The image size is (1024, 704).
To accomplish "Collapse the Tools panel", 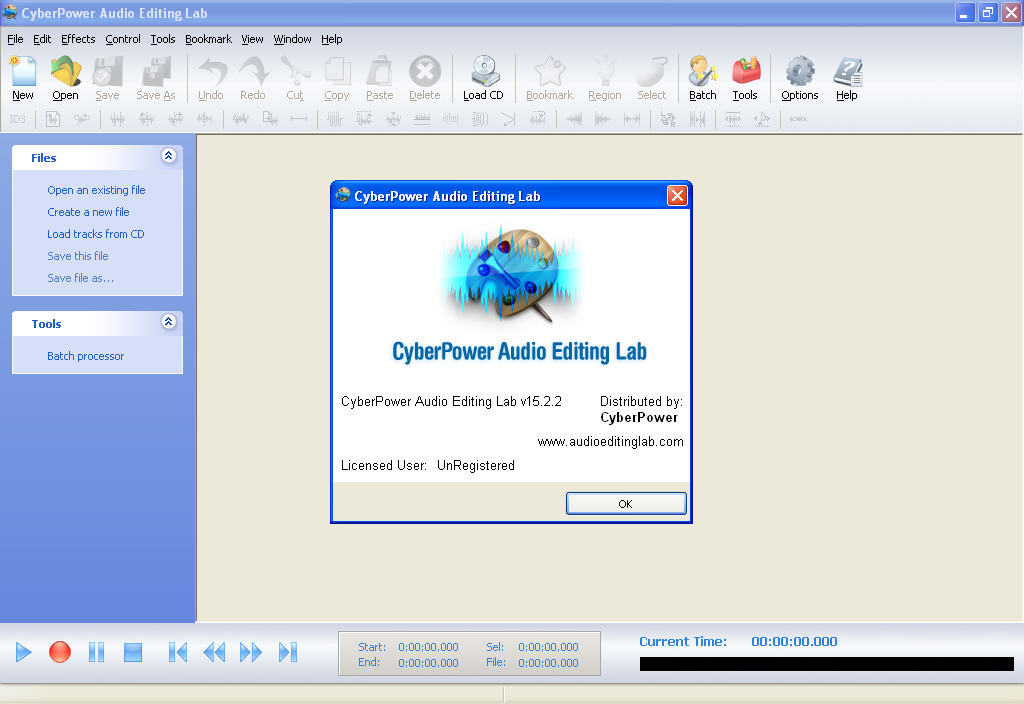I will click(x=168, y=322).
